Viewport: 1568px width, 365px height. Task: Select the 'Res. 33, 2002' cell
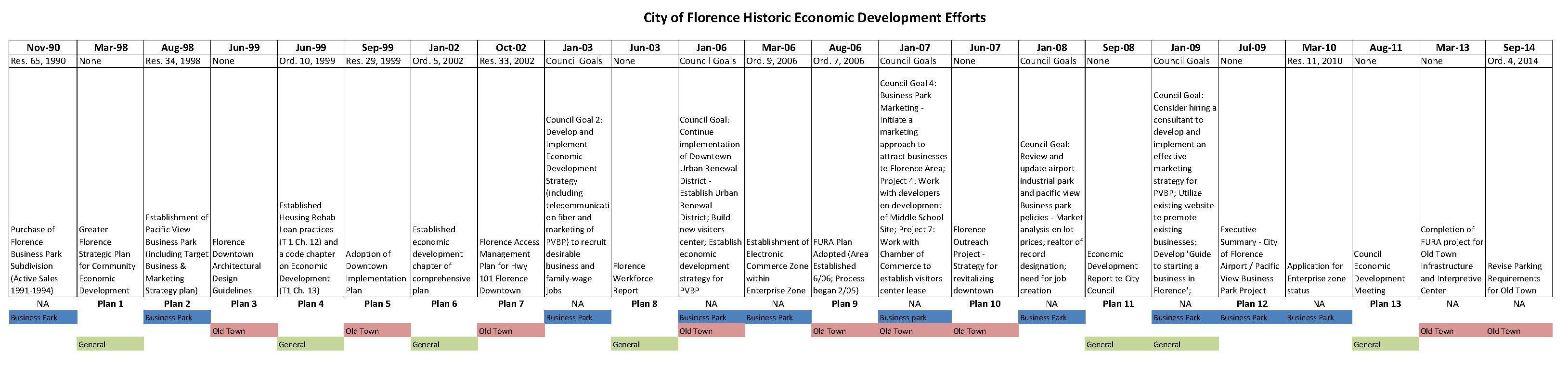511,61
